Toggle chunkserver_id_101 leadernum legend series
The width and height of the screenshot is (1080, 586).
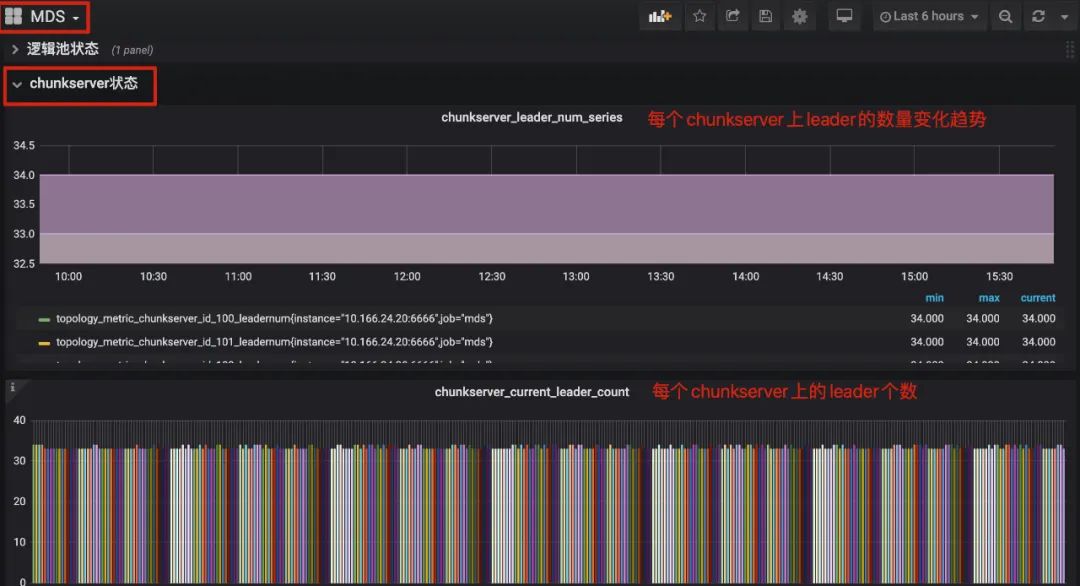click(275, 342)
